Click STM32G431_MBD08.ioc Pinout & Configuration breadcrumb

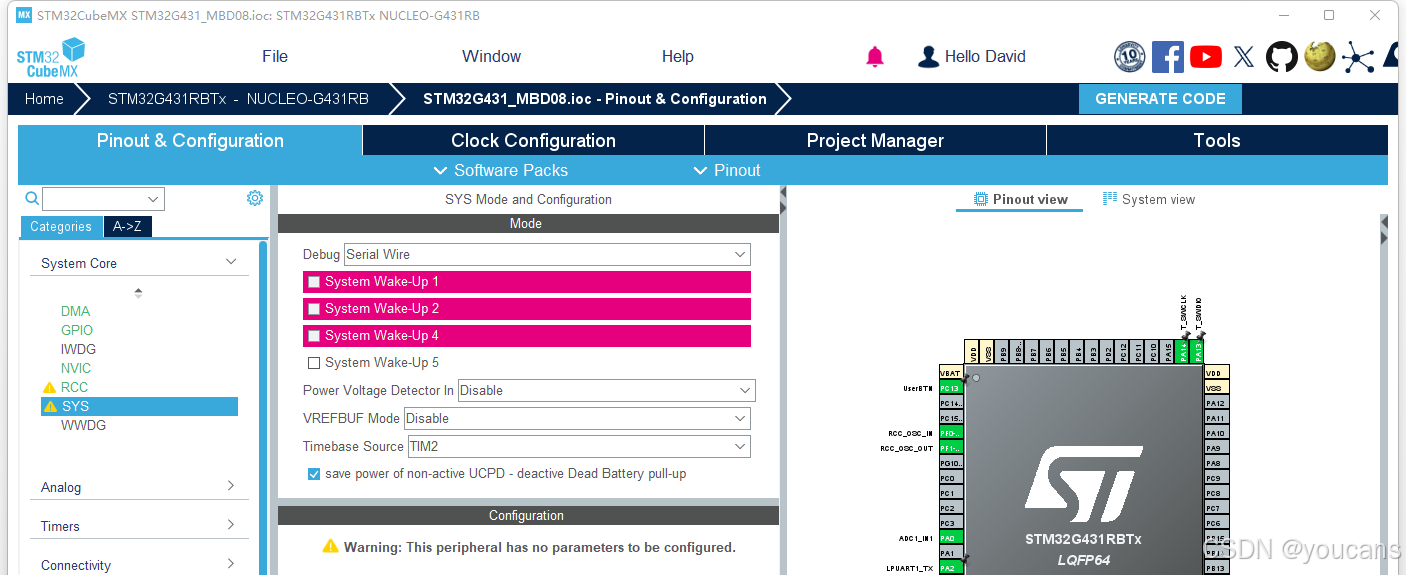[x=594, y=99]
